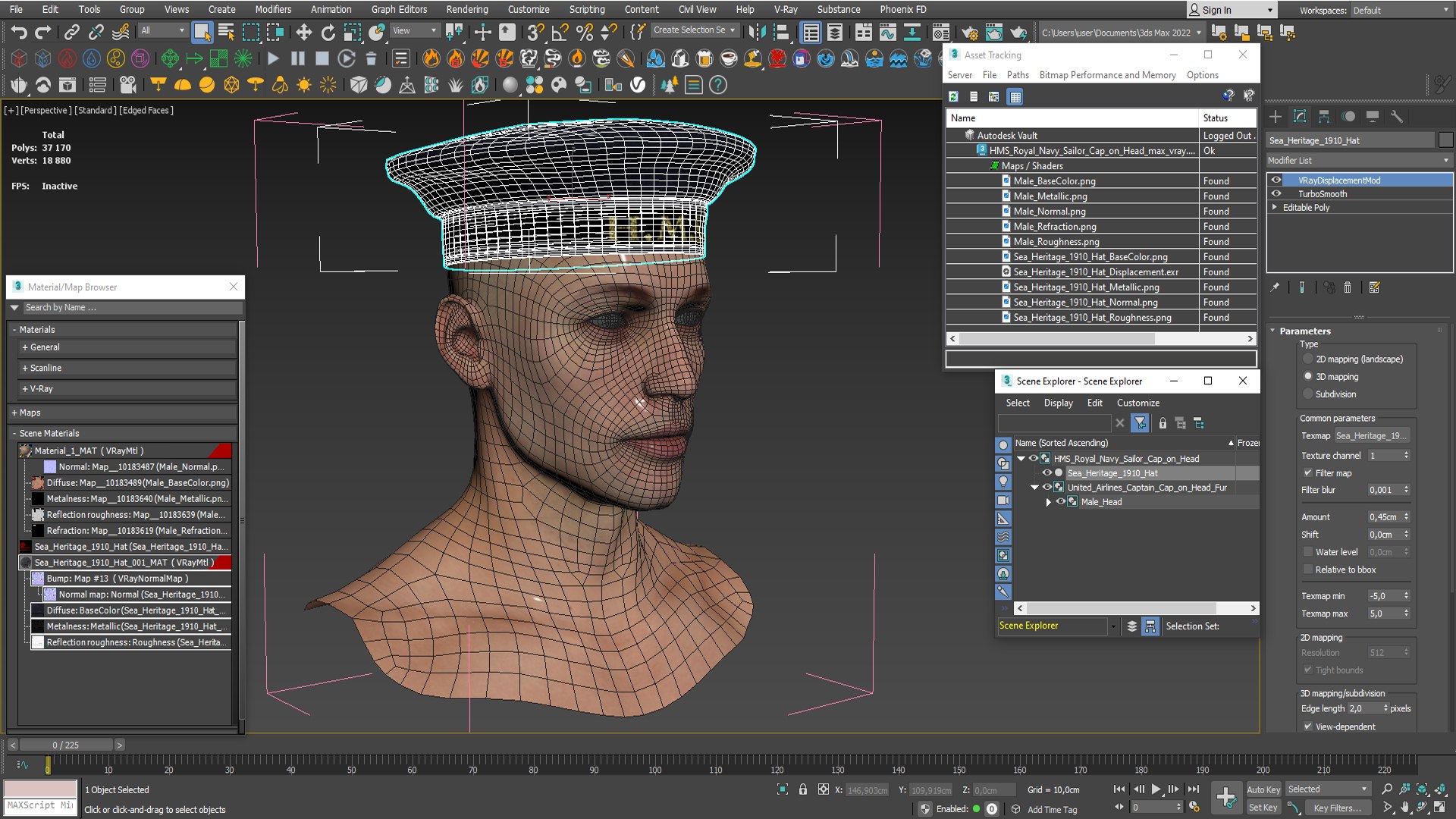Open the Modifier List dropdown
This screenshot has height=819, width=1456.
(1359, 161)
